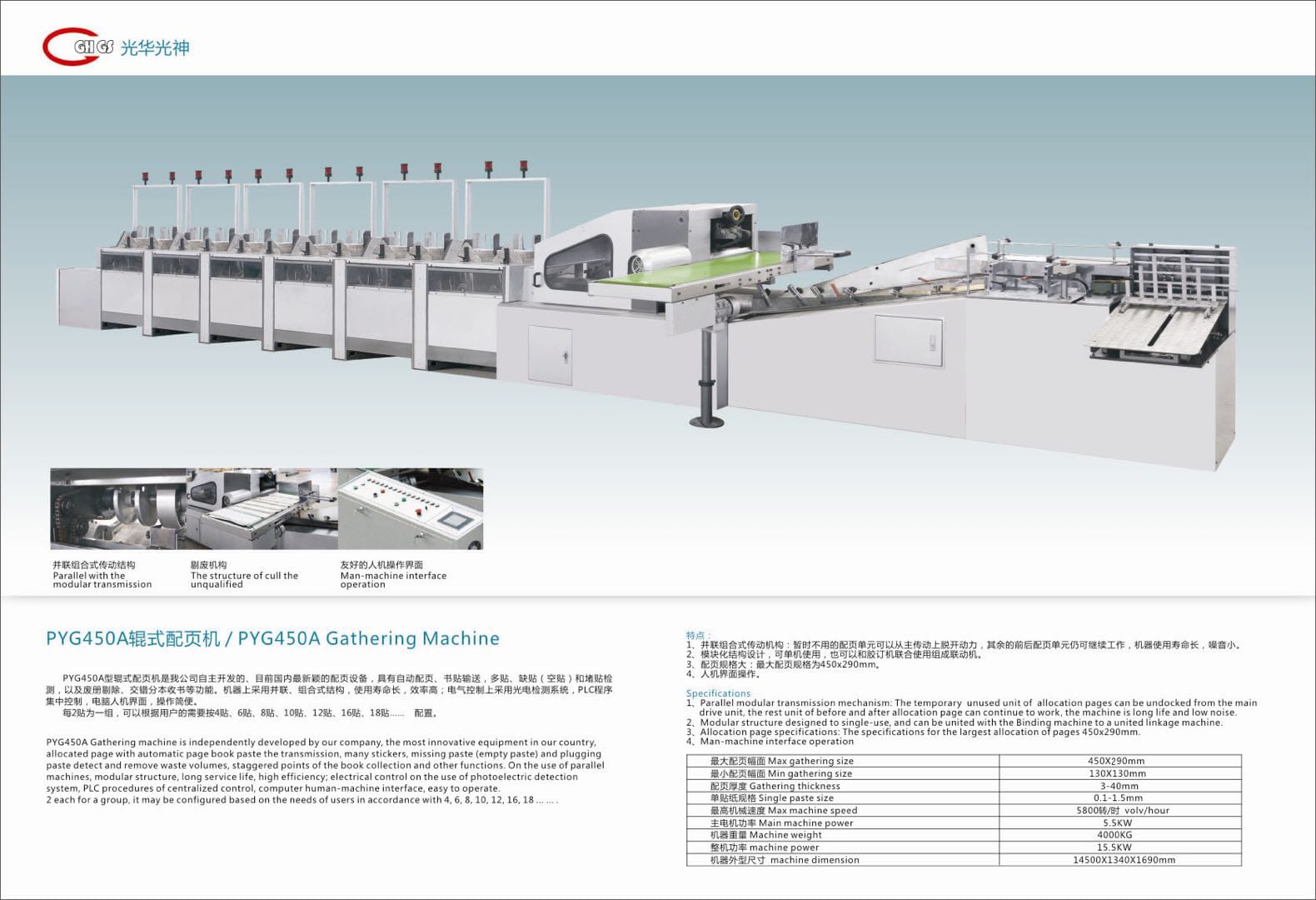Click the PYG450A Gathering Machine title

[x=272, y=639]
